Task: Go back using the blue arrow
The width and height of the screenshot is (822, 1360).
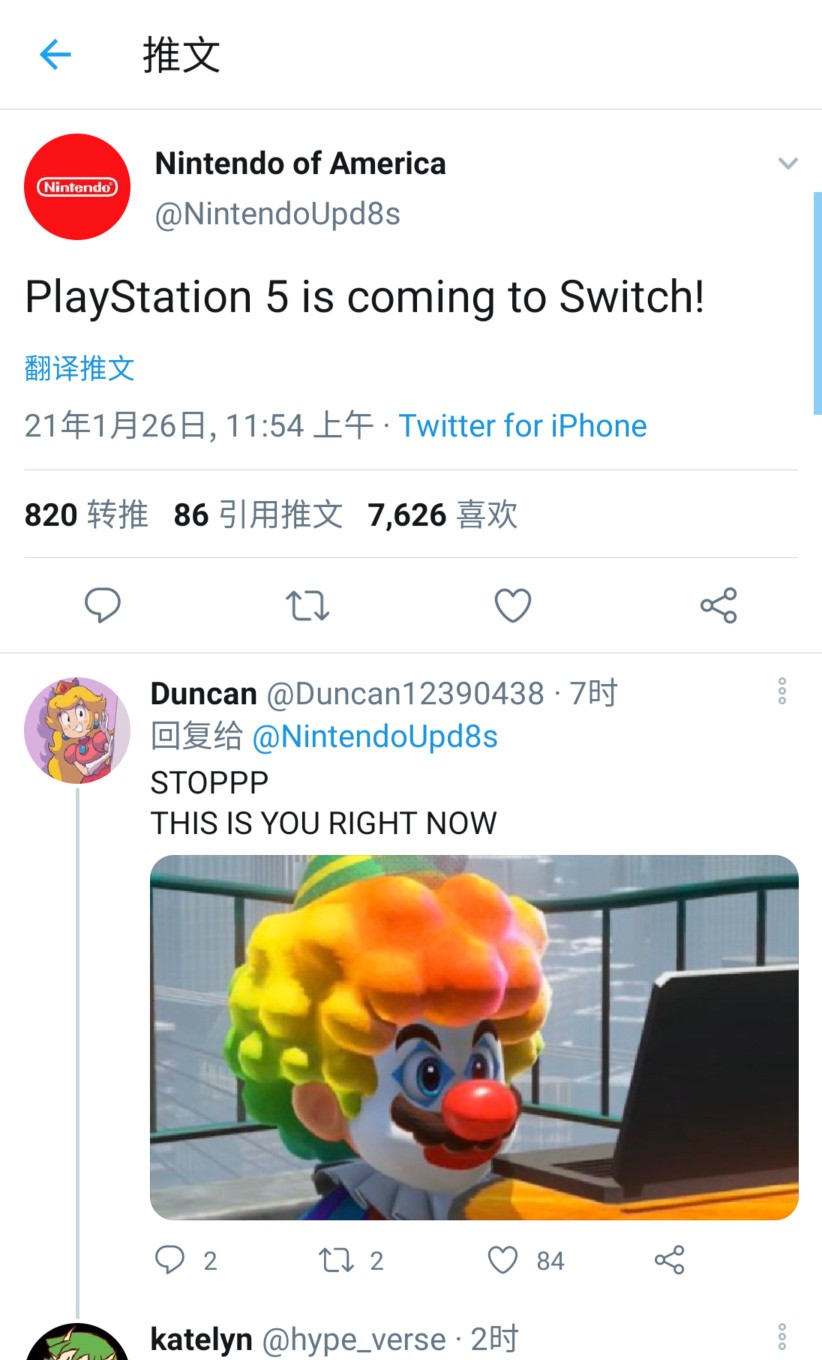Action: (55, 55)
